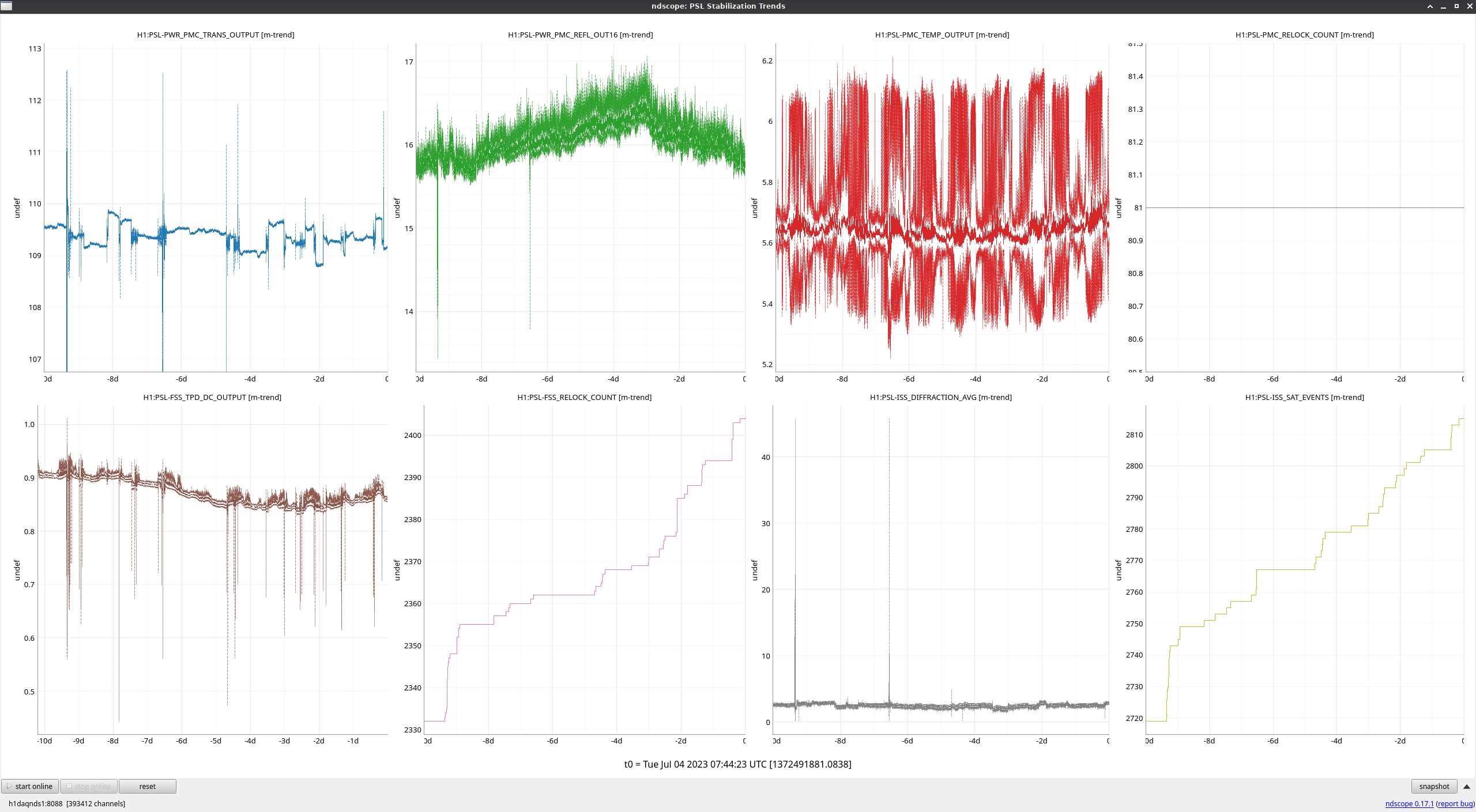Click the H1:PSL-PWR_PMC_REFL_OUT16 plot title
Screen dimensions: 1476x812
click(x=580, y=35)
